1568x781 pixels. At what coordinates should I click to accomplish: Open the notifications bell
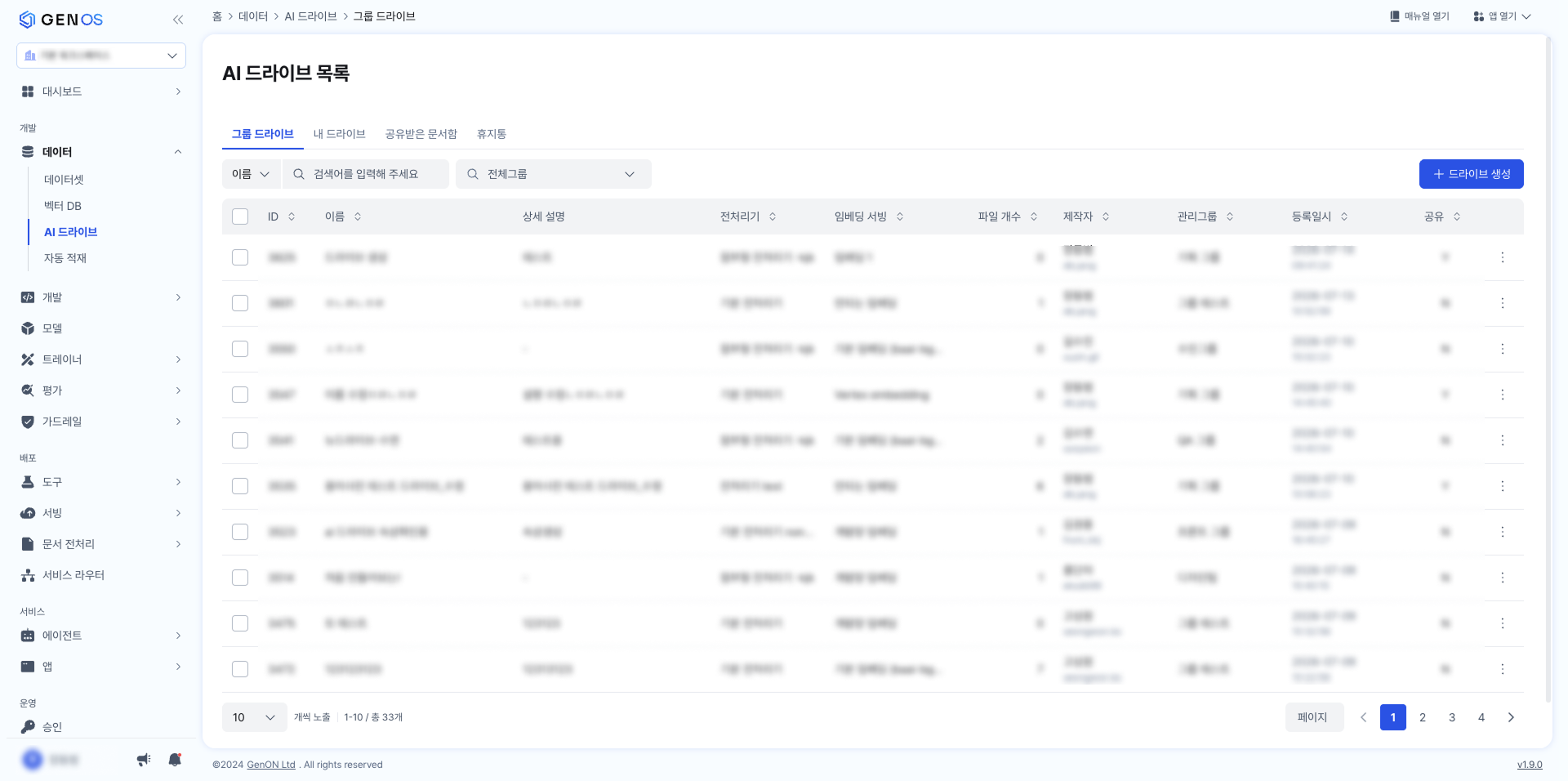pyautogui.click(x=175, y=760)
